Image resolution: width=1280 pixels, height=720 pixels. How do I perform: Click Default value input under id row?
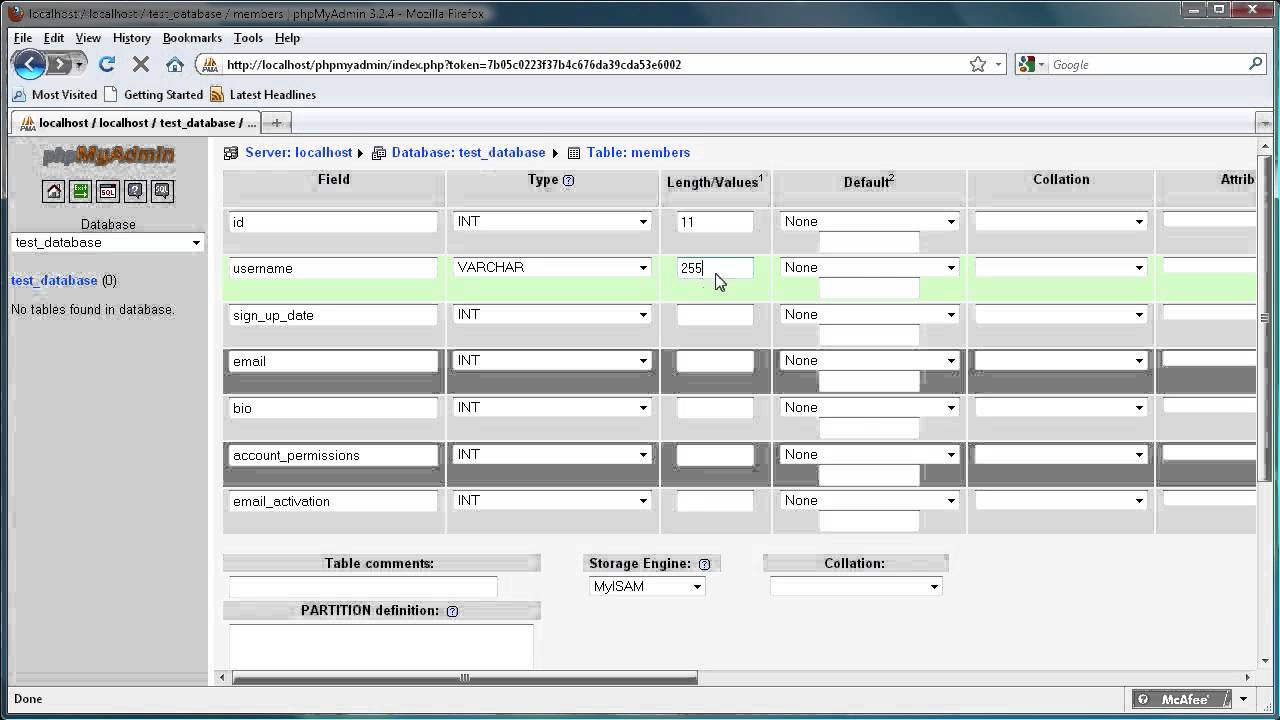(869, 242)
